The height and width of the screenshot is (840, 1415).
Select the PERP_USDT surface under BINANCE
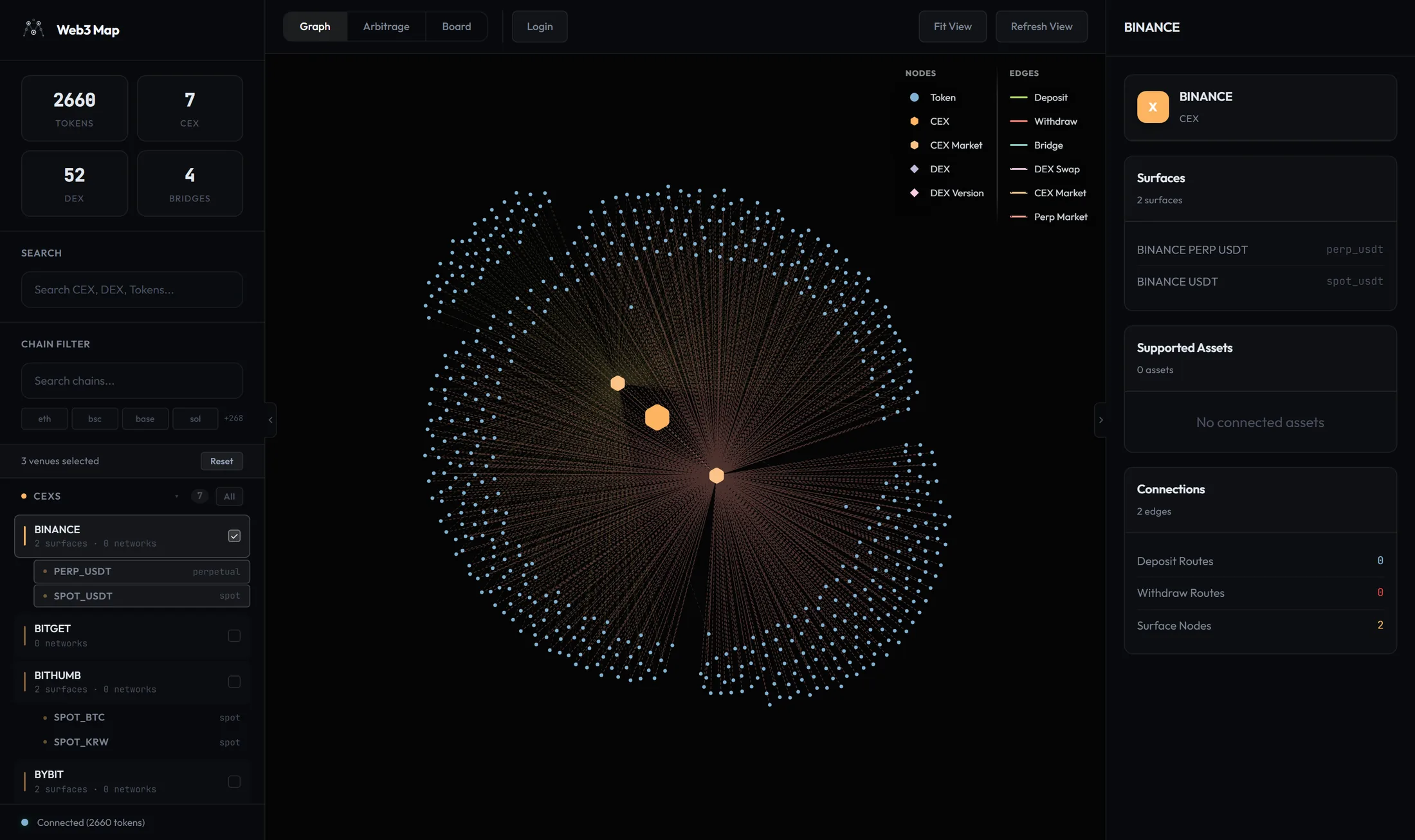tap(141, 571)
